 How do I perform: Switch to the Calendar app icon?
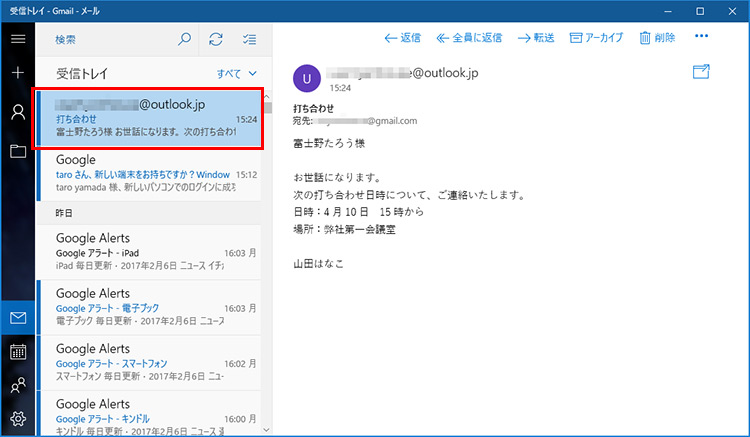pos(17,351)
